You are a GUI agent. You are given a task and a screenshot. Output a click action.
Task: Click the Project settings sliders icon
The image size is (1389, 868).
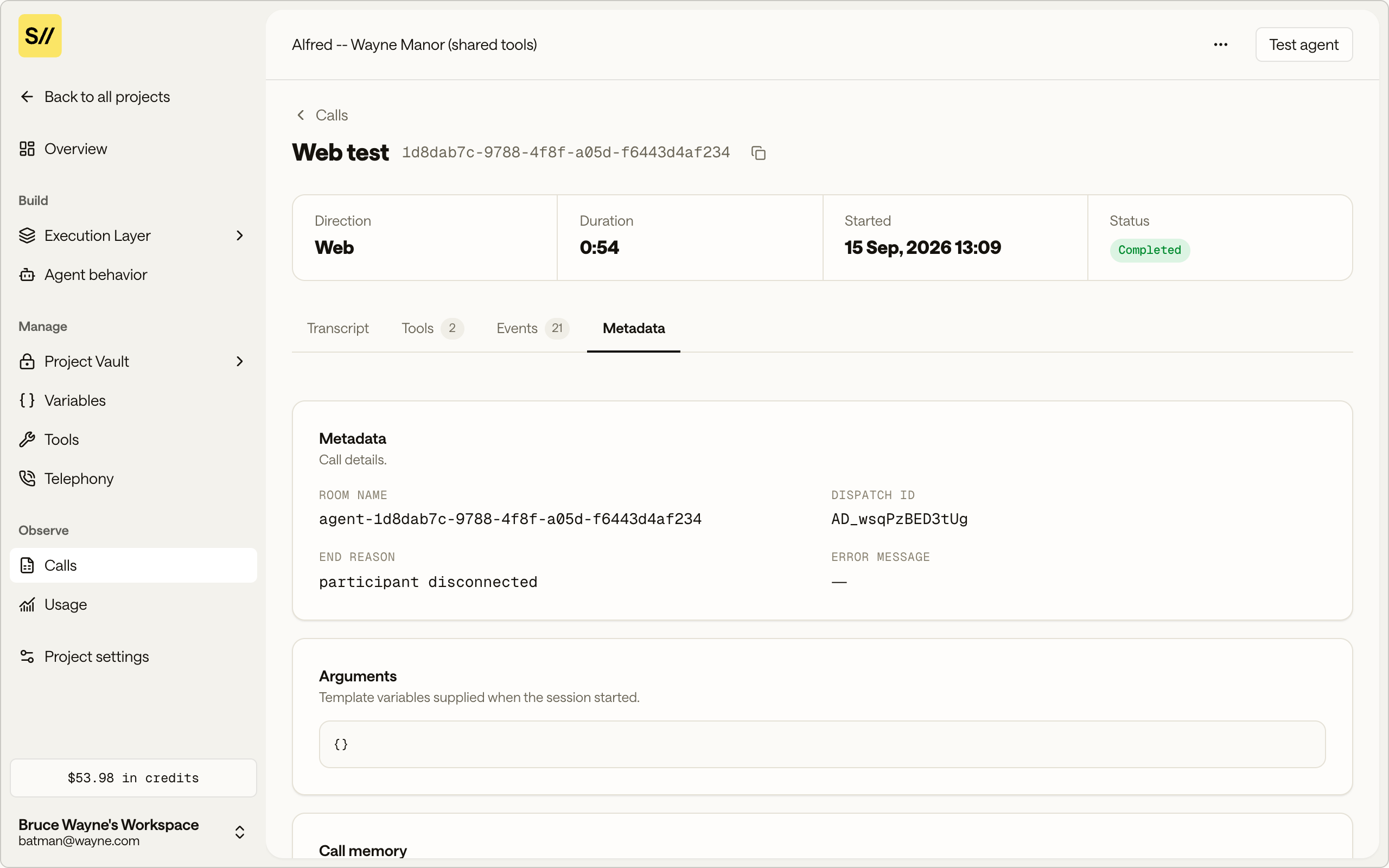tap(27, 656)
